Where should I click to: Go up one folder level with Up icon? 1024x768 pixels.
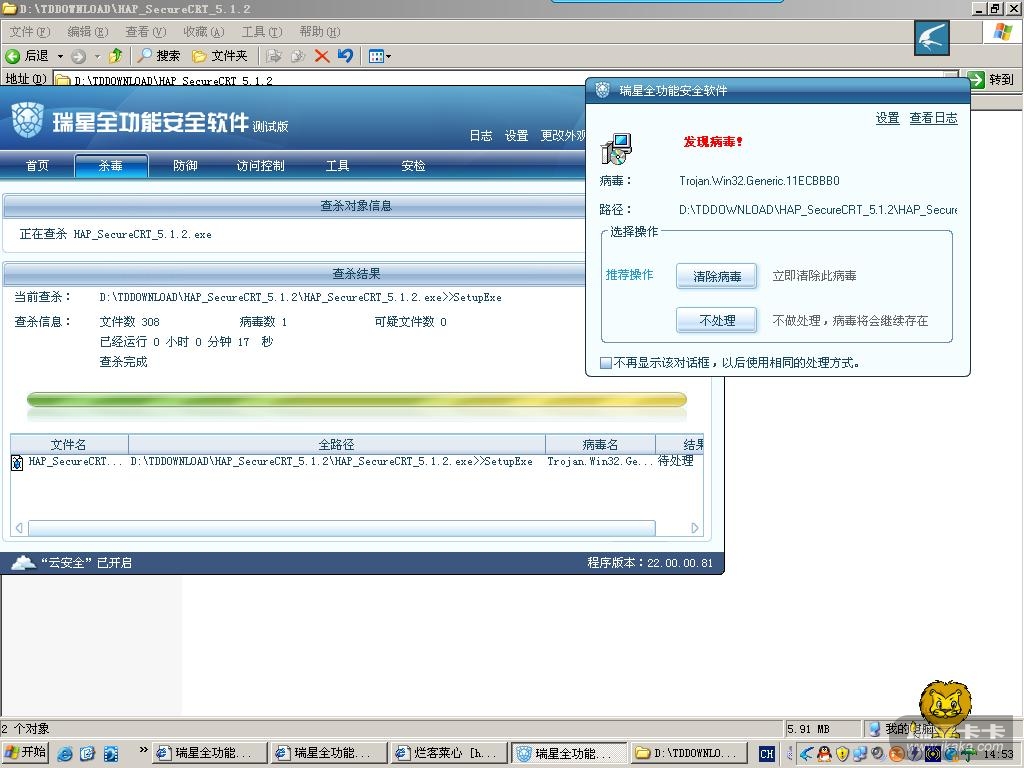[x=116, y=56]
